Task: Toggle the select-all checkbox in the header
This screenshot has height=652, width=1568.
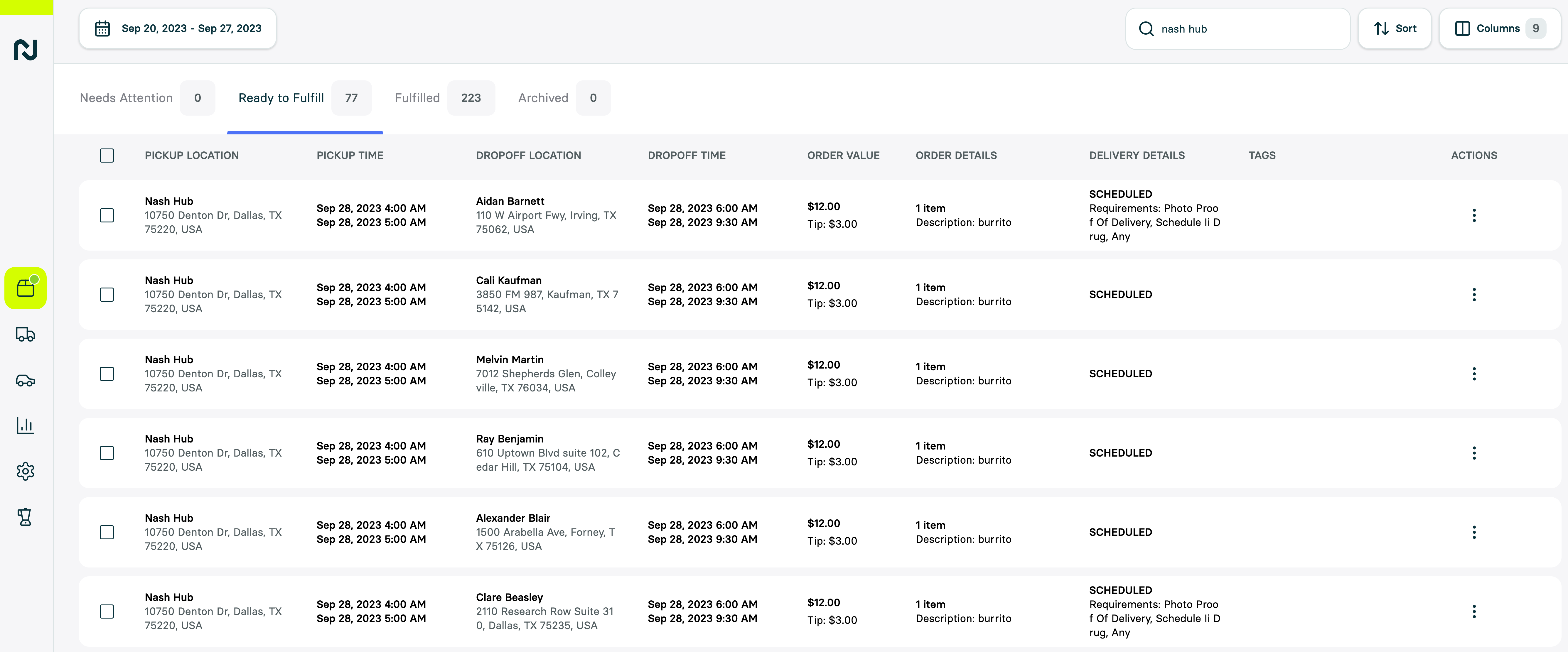Action: click(x=107, y=155)
